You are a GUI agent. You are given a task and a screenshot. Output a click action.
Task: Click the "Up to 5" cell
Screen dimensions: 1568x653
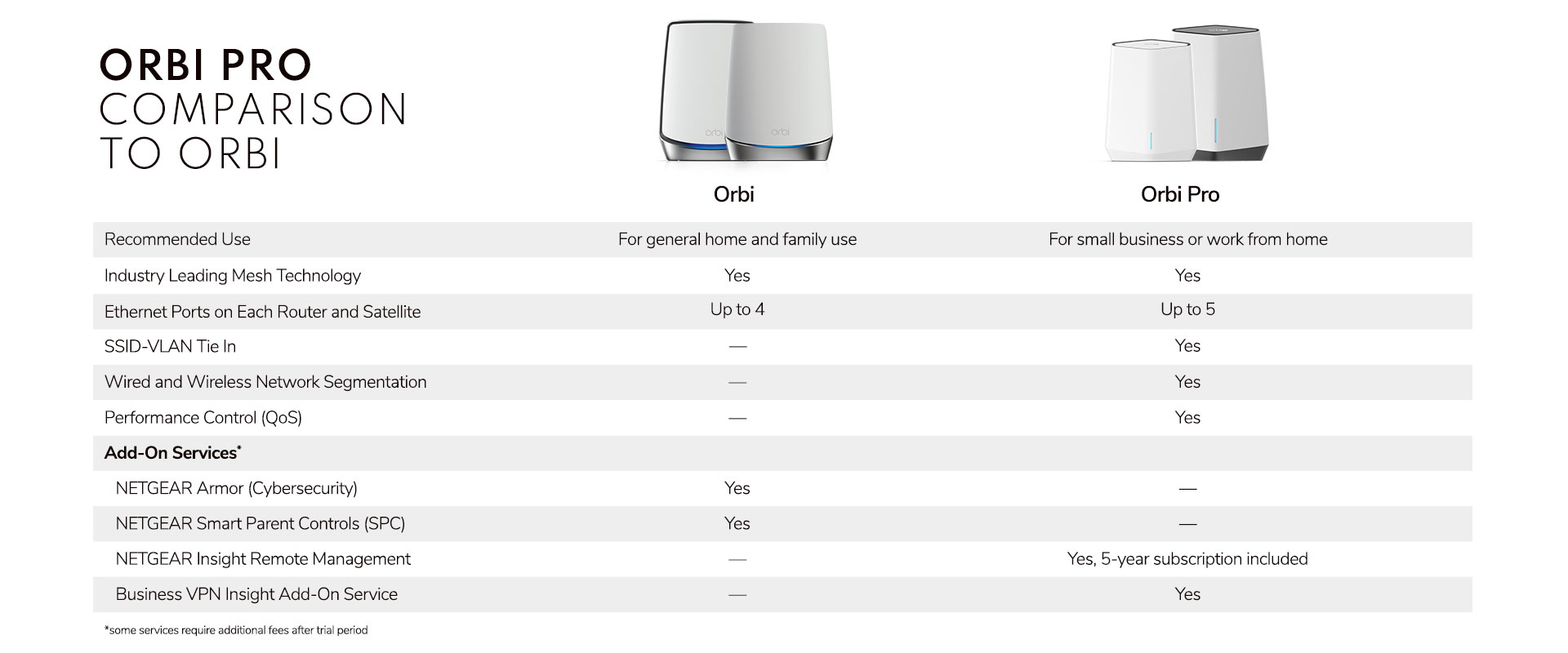pyautogui.click(x=1187, y=309)
